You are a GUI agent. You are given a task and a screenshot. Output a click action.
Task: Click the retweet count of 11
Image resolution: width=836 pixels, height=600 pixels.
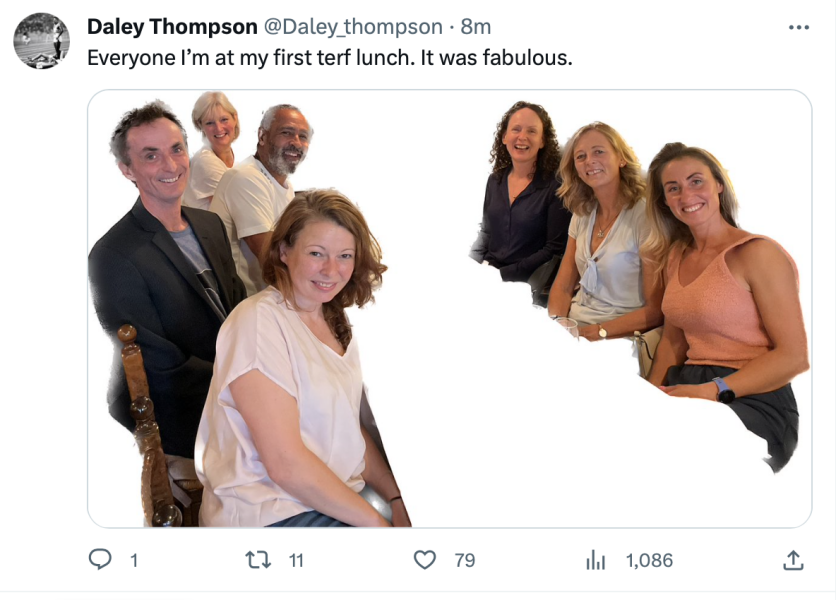(x=296, y=560)
